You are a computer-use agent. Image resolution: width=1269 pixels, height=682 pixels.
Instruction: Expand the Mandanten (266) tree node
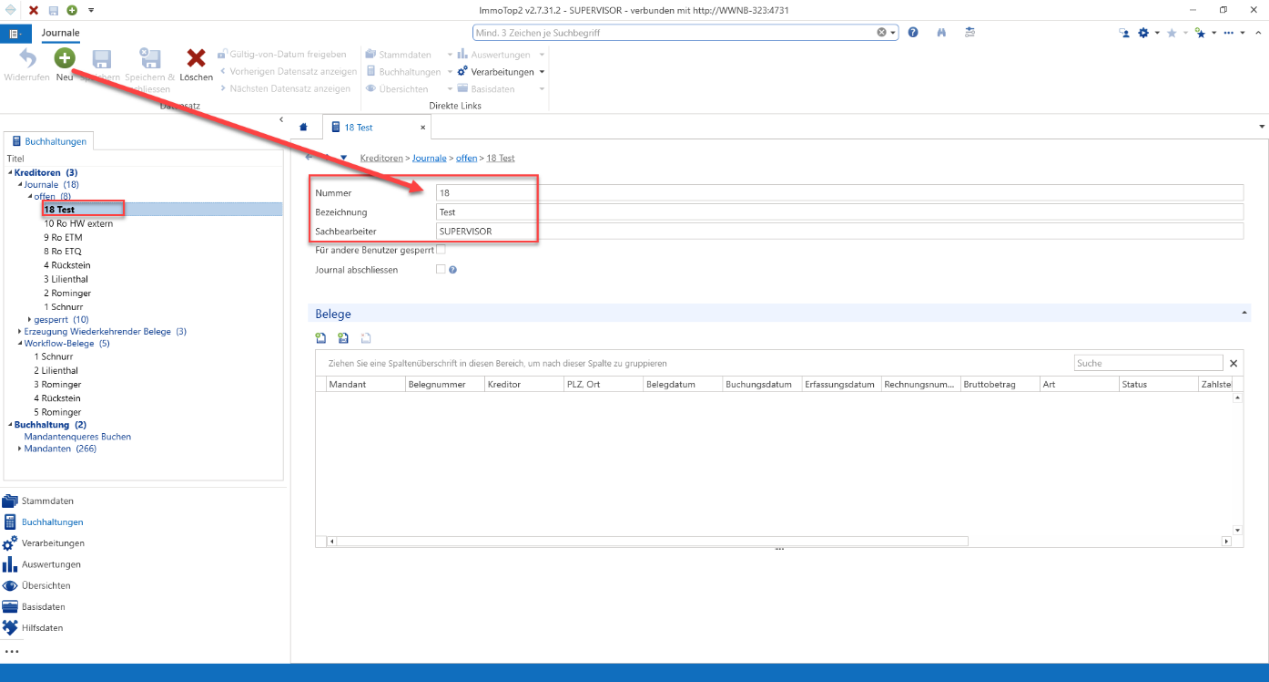click(20, 449)
